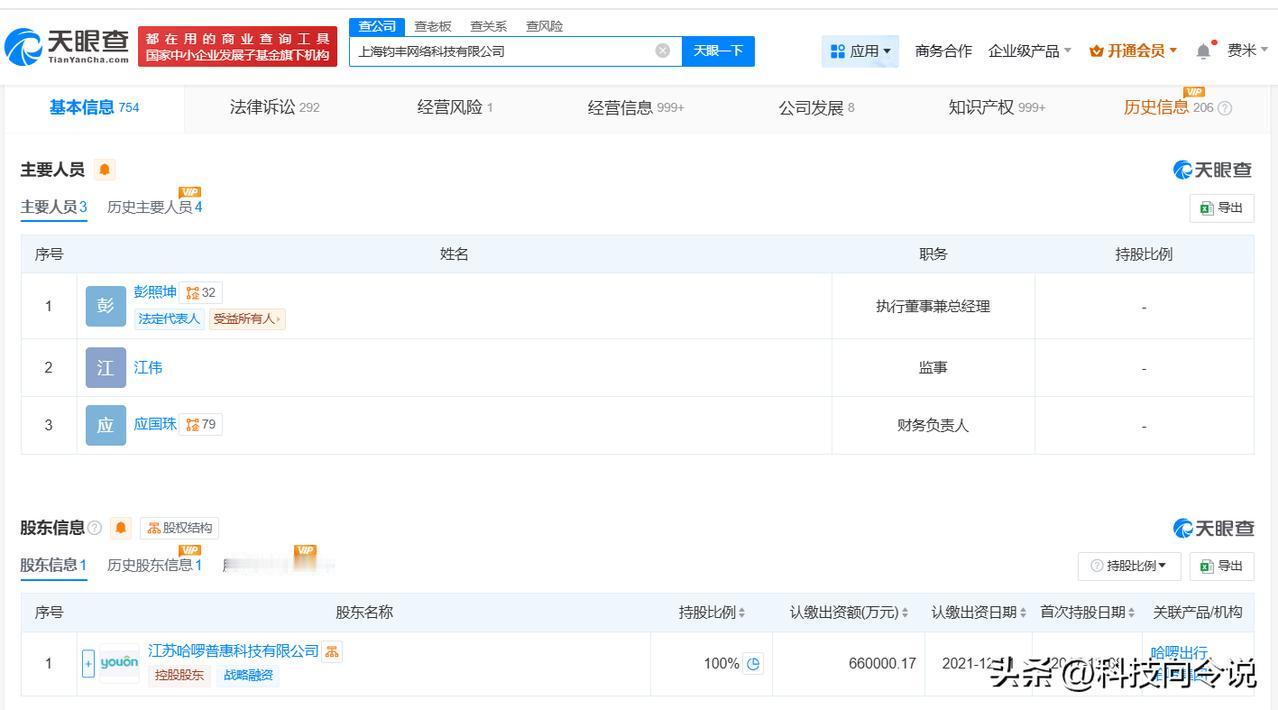
Task: Open the 费米 user menu
Action: coord(1248,51)
